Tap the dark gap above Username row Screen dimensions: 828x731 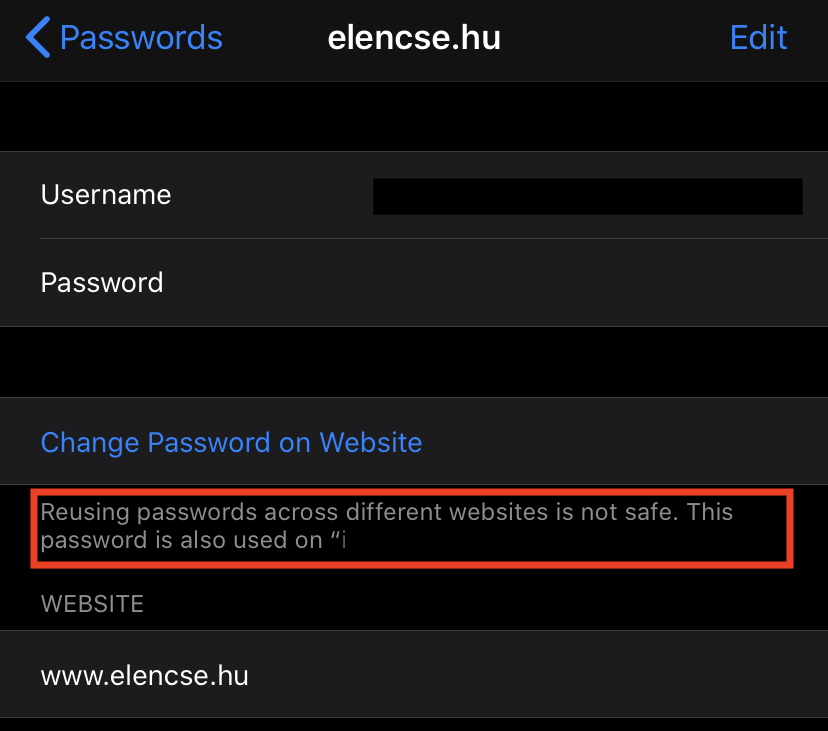click(414, 116)
